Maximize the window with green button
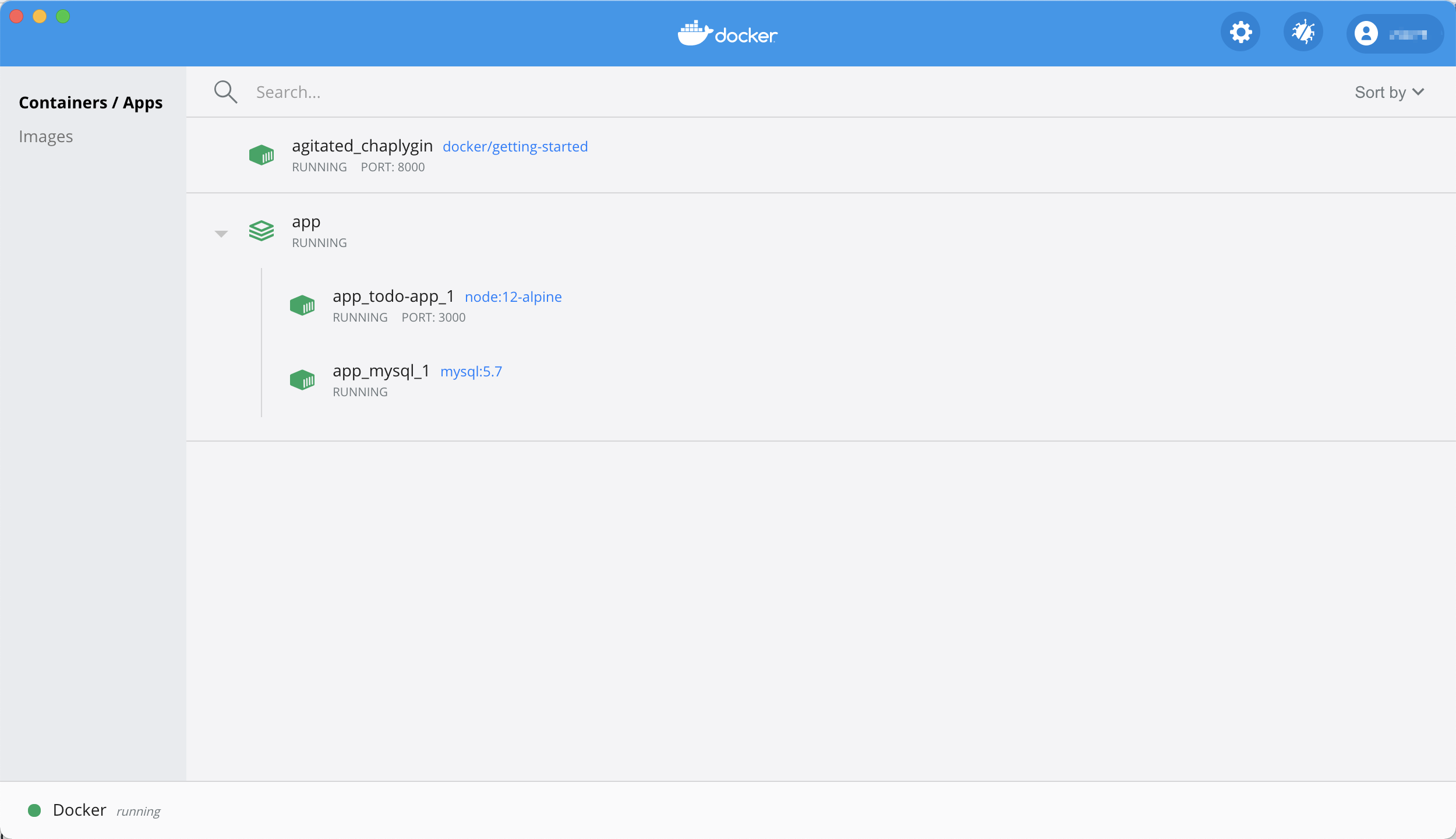The height and width of the screenshot is (839, 1456). coord(63,16)
